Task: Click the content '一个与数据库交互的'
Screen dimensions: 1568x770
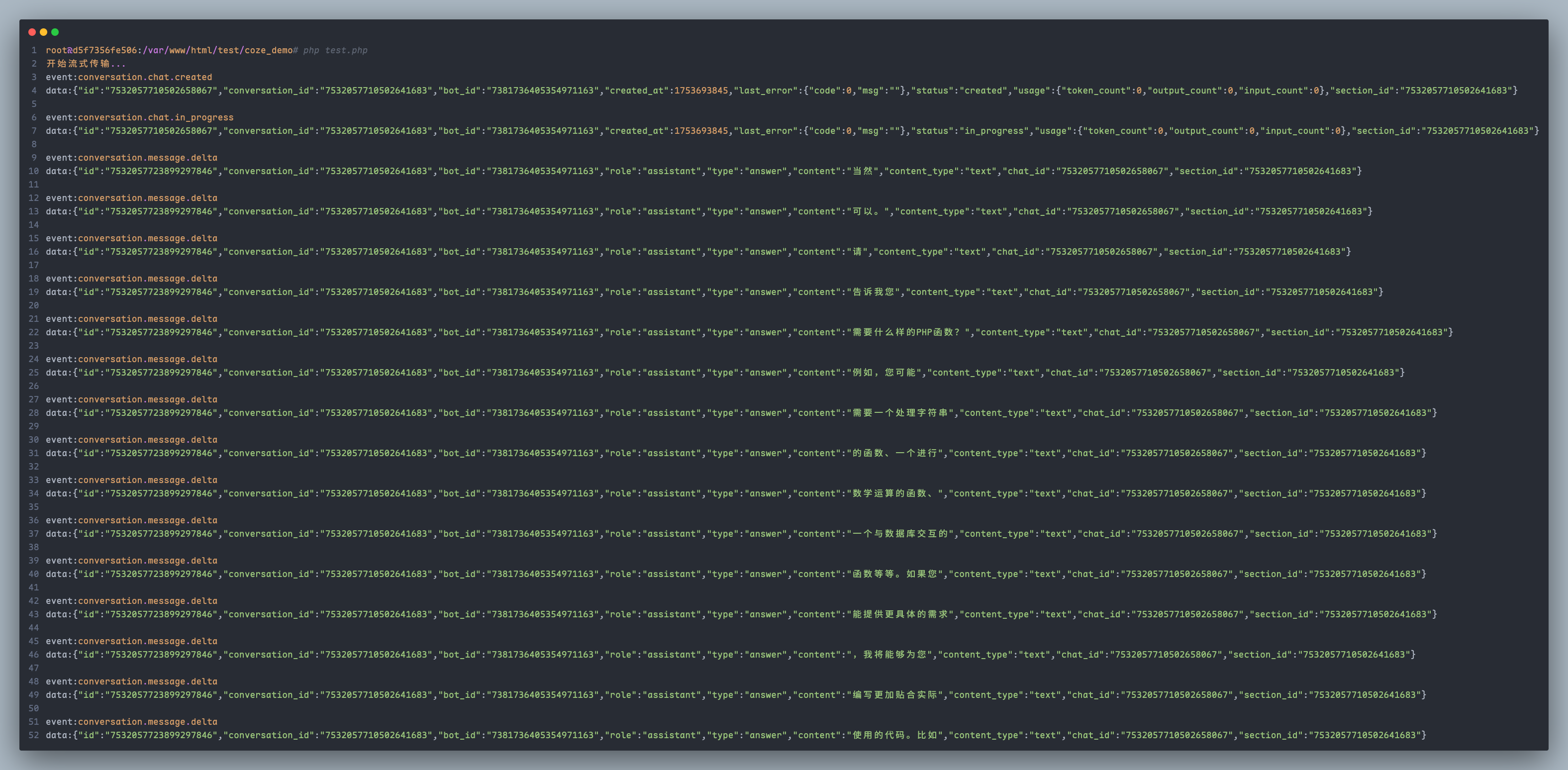Action: point(899,534)
